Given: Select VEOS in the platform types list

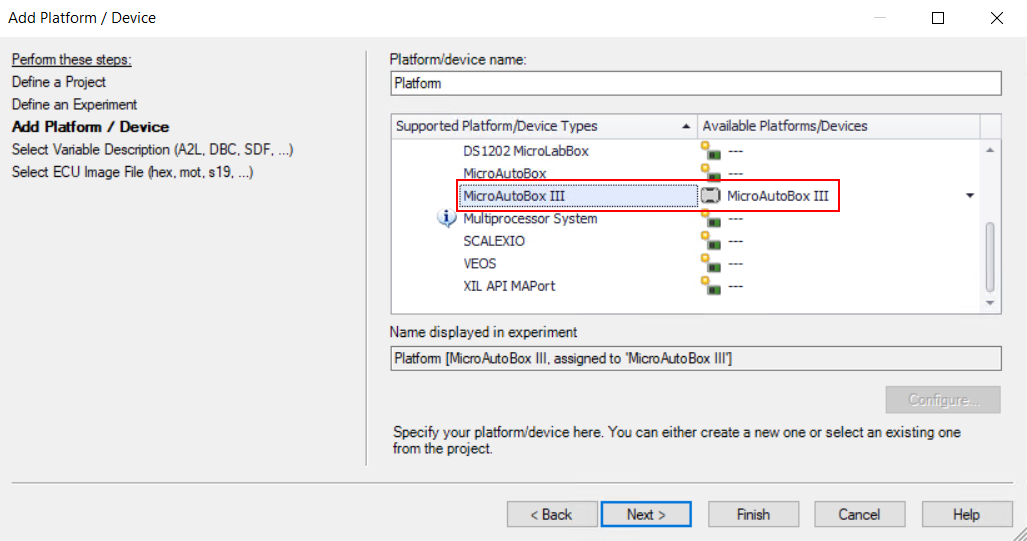Looking at the screenshot, I should click(x=480, y=264).
